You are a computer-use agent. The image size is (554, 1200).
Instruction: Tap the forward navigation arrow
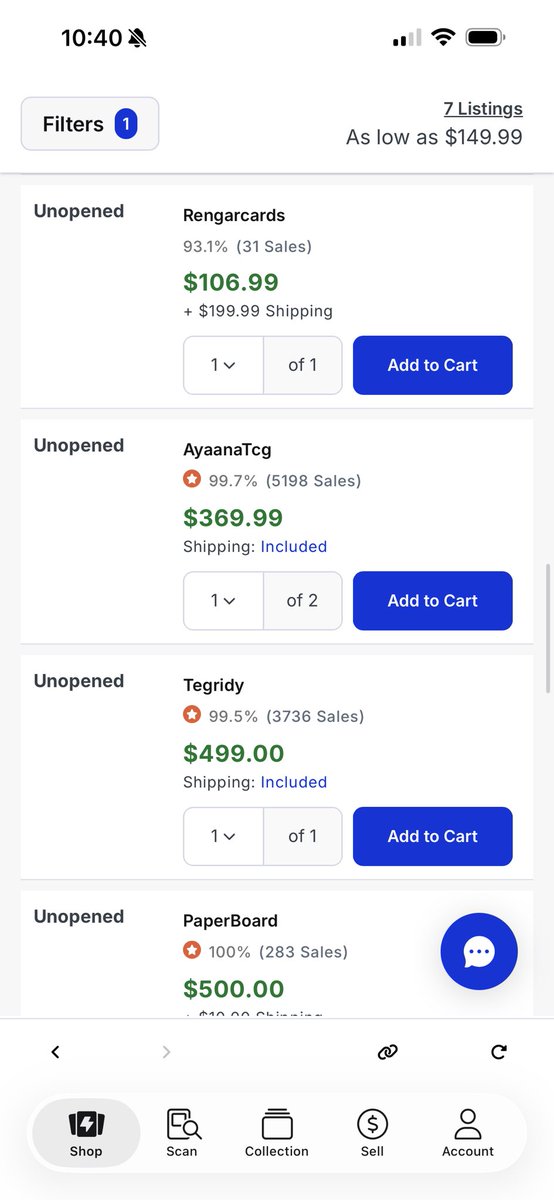point(166,1051)
